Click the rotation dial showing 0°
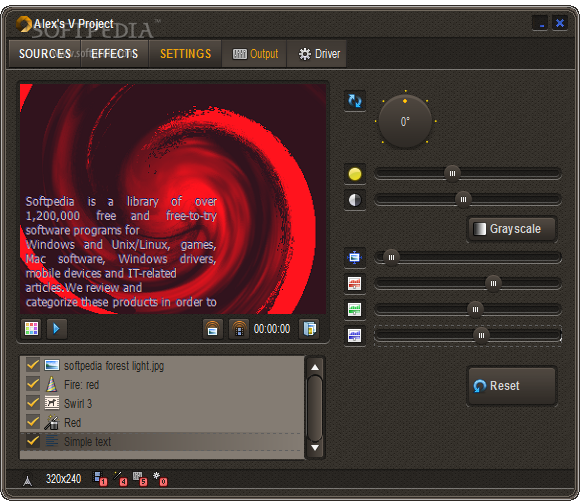The width and height of the screenshot is (580, 501). [x=405, y=121]
